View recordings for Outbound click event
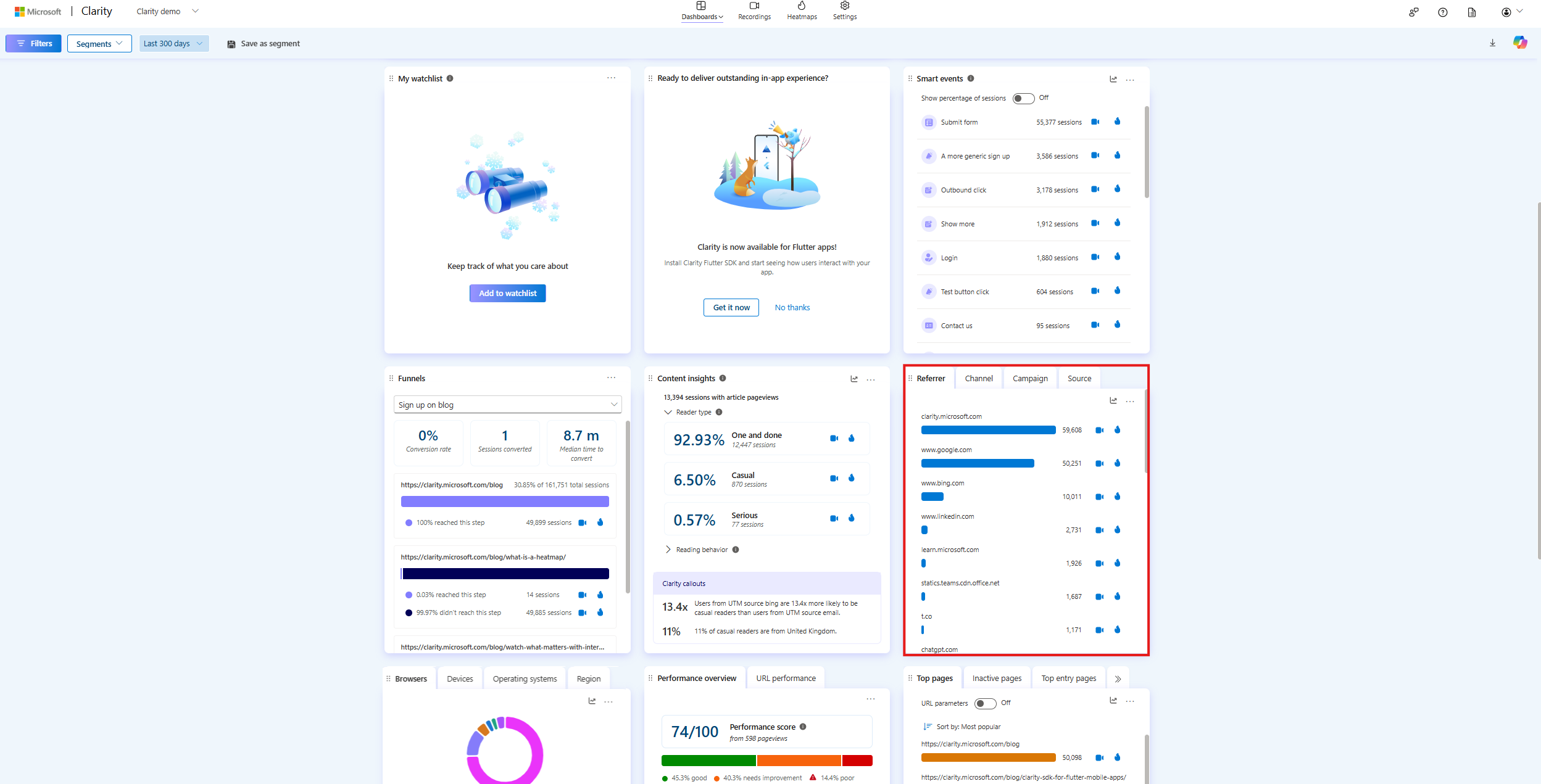The height and width of the screenshot is (784, 1541). point(1095,190)
